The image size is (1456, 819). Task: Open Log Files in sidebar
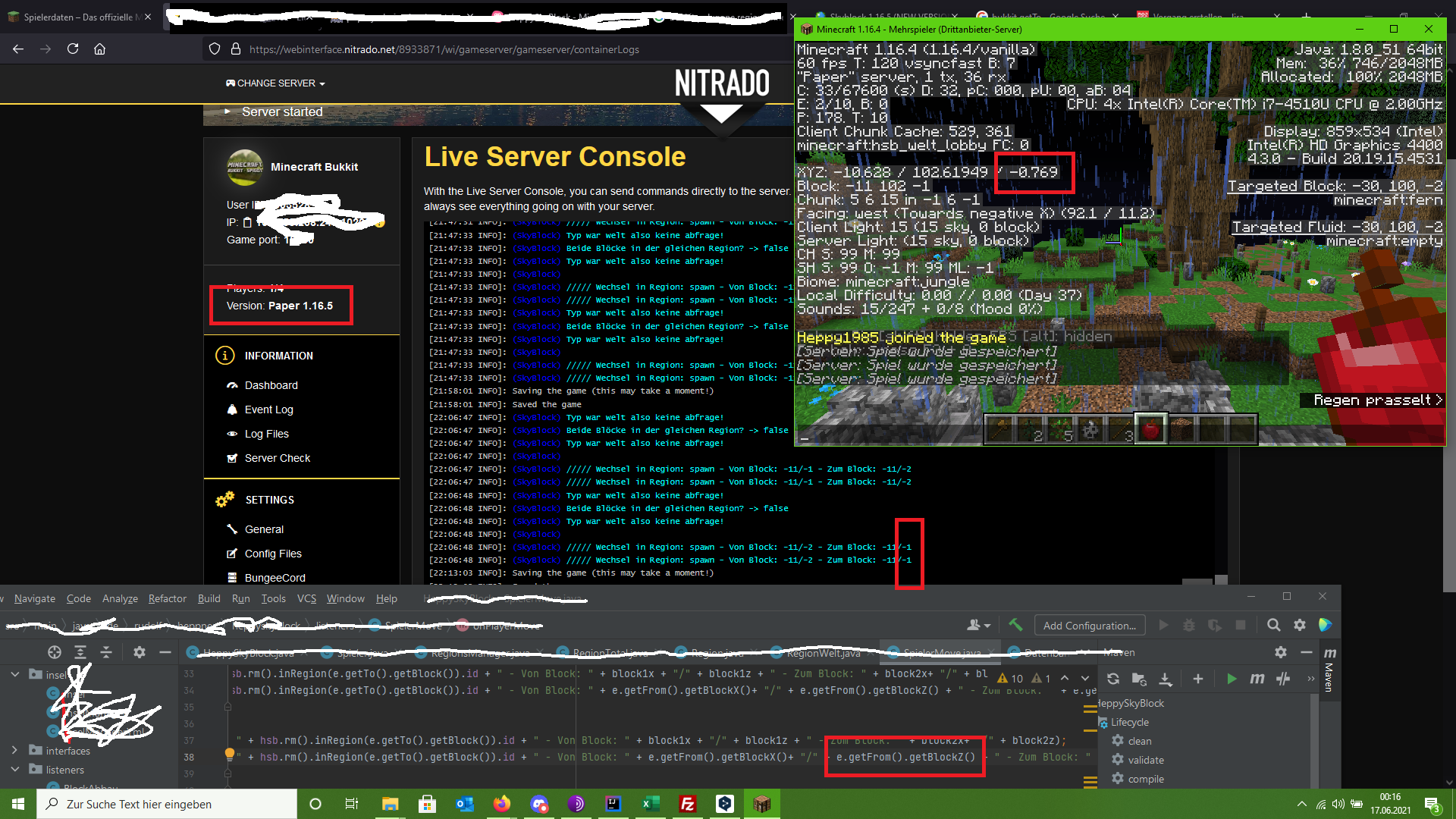pos(266,434)
